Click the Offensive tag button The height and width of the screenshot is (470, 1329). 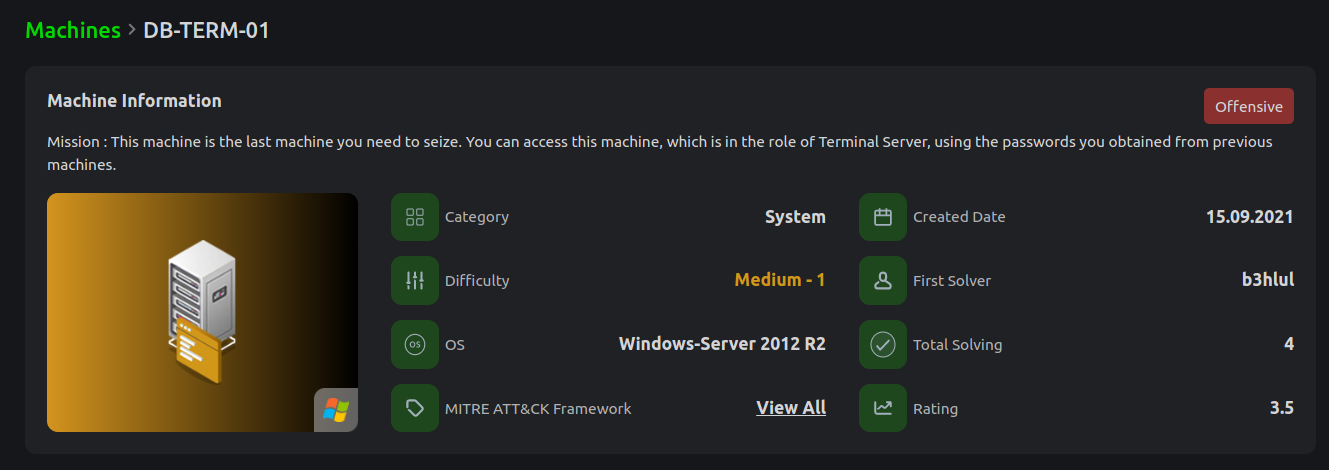pos(1248,106)
